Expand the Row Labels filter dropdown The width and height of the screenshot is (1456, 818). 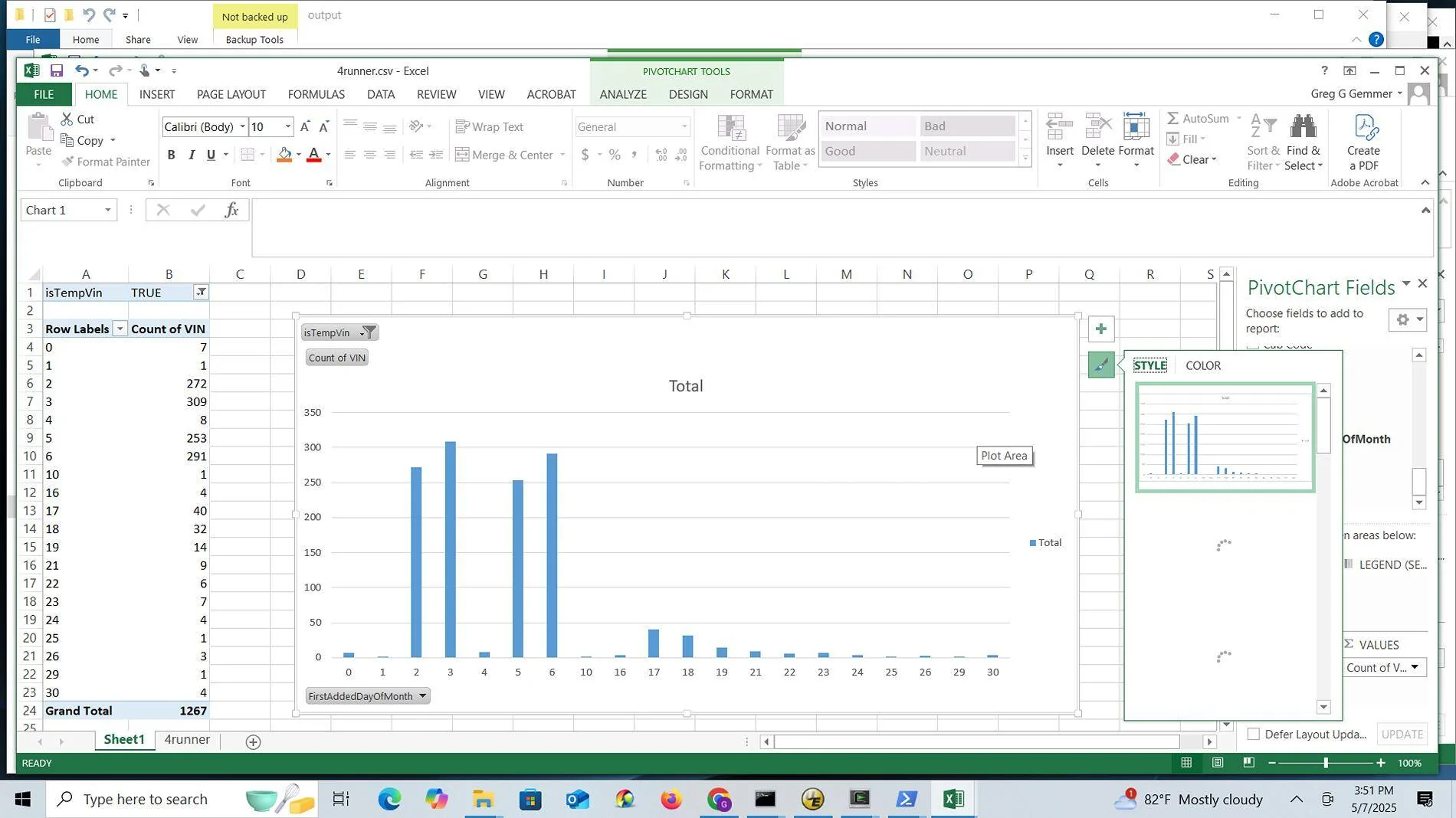[120, 329]
